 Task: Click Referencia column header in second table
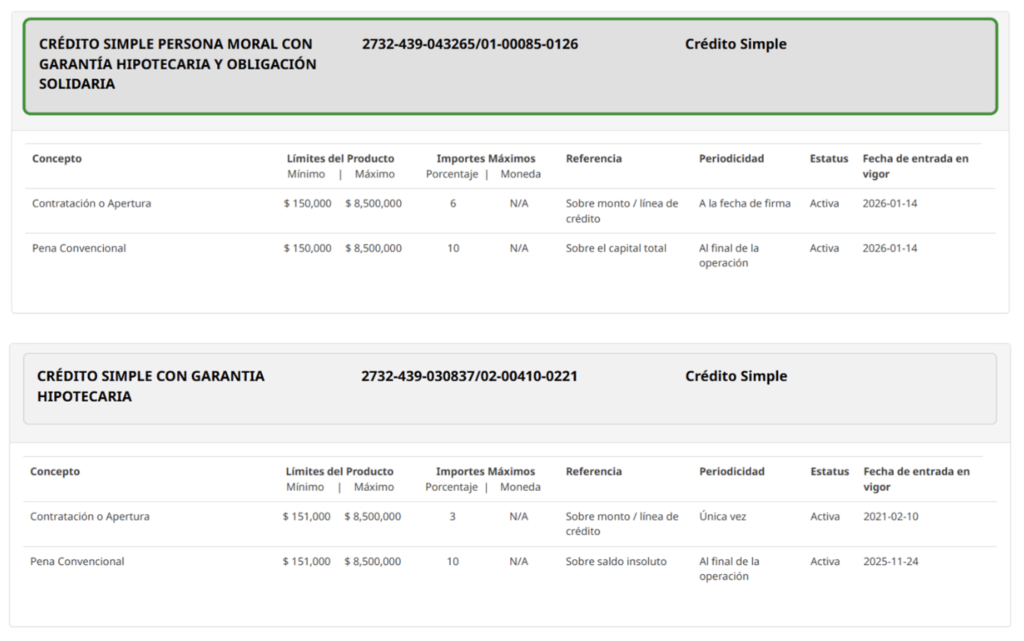pyautogui.click(x=593, y=472)
